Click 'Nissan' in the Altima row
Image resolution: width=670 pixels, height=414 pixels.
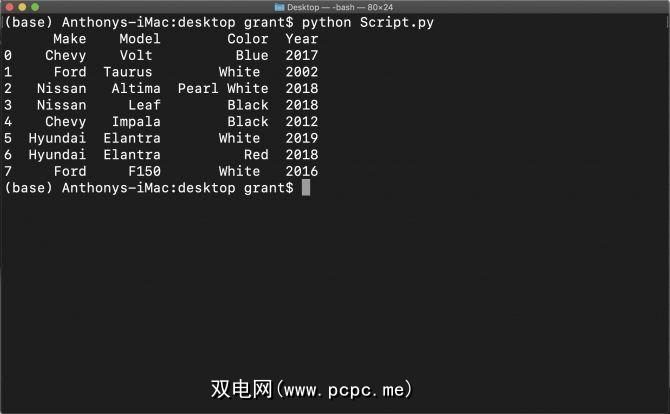tap(62, 88)
